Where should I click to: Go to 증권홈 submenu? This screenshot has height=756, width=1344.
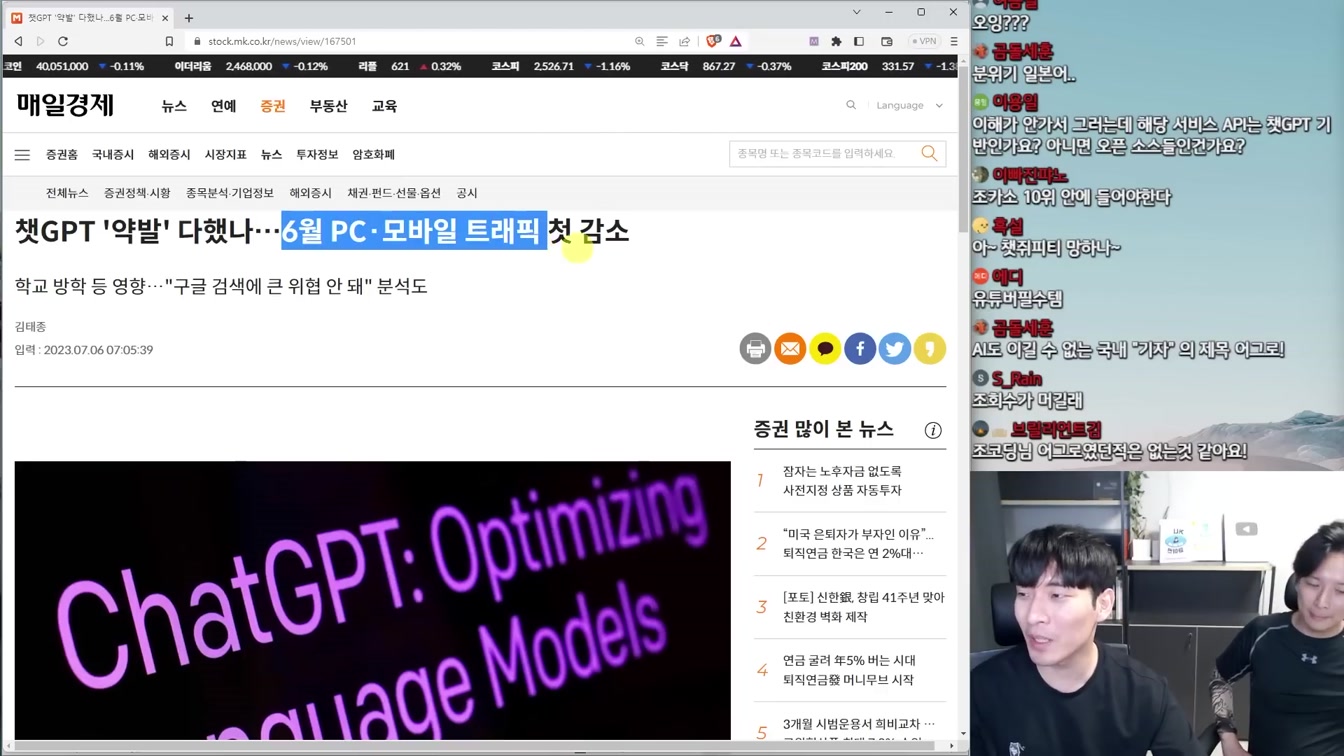pyautogui.click(x=61, y=155)
